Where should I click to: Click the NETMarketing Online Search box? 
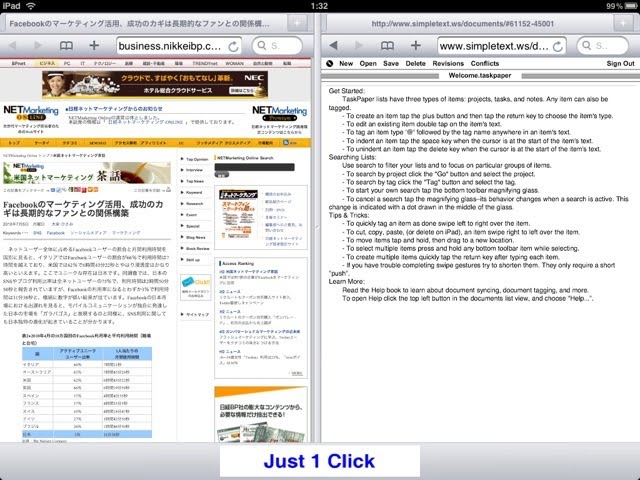click(x=254, y=167)
